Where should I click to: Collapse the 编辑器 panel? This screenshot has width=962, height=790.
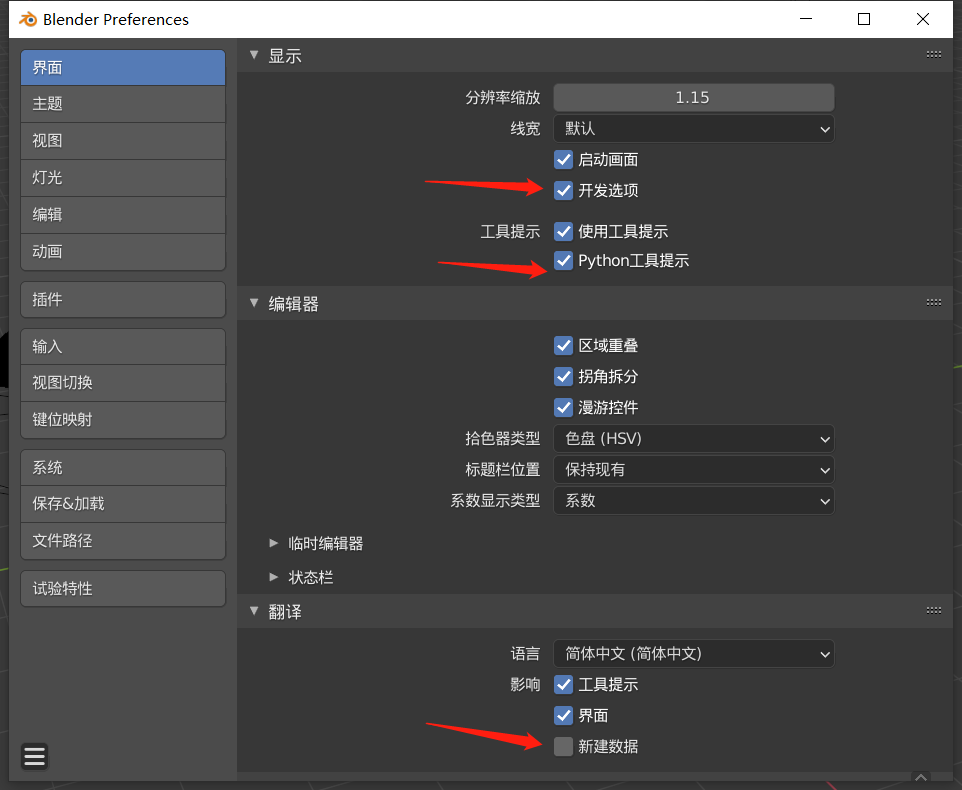[x=254, y=303]
